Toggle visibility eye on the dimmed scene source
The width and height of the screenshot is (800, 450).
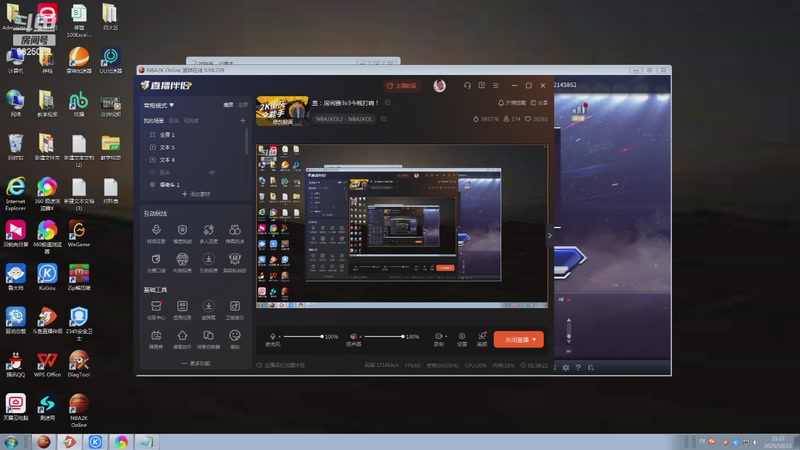212,172
